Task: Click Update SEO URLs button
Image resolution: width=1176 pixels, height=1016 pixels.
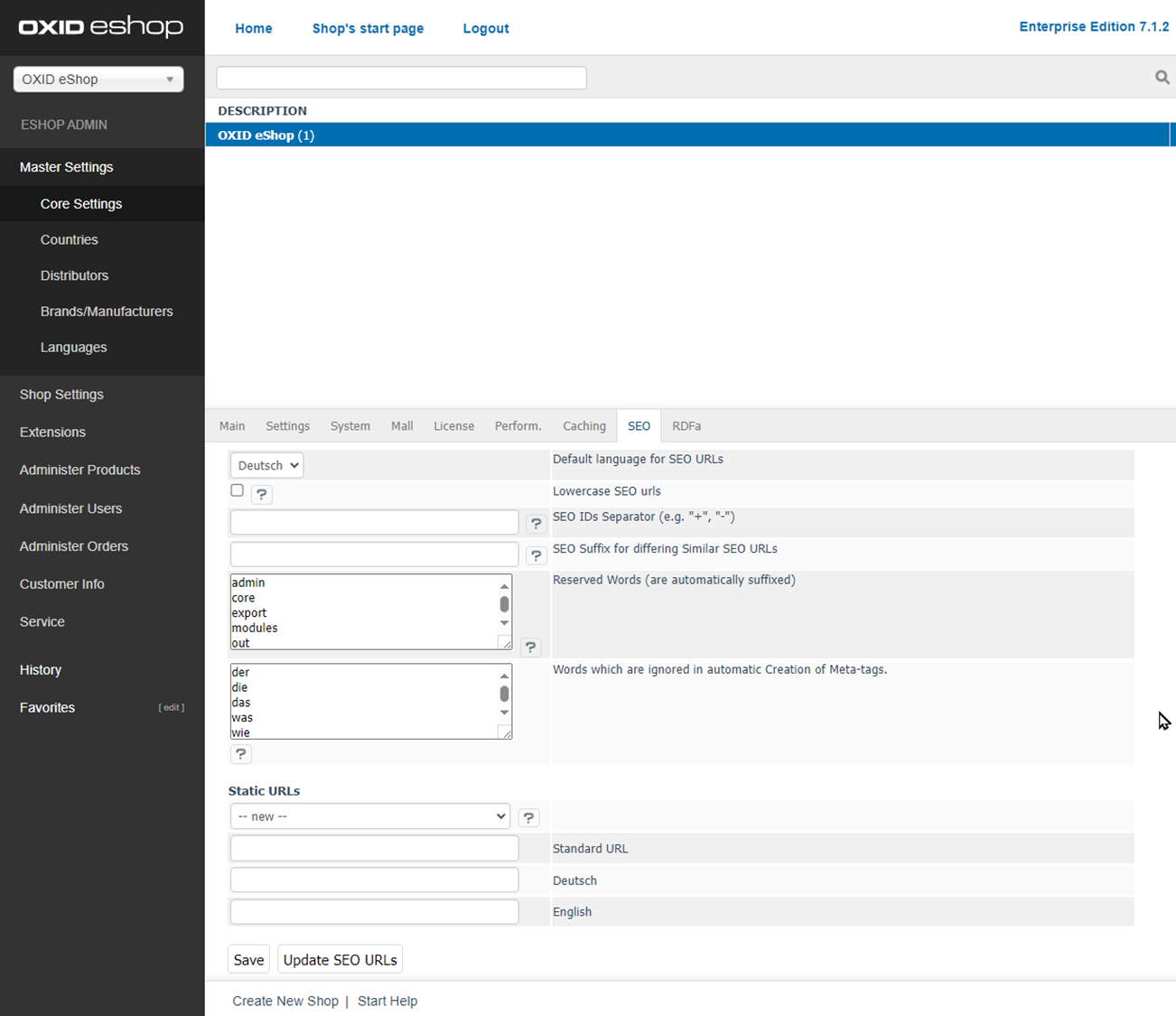Action: click(340, 960)
